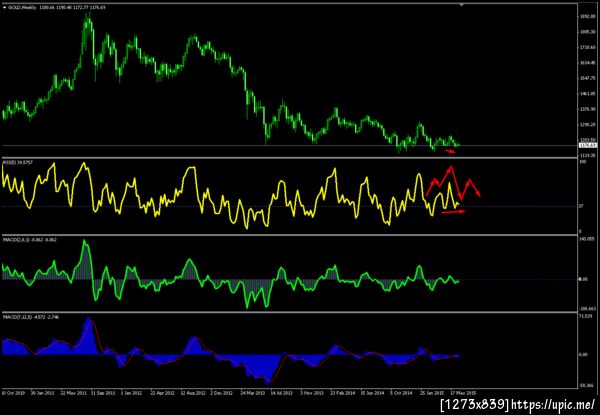The height and width of the screenshot is (415, 600).
Task: Click the deepest blue MACD histogram trough
Action: click(267, 381)
